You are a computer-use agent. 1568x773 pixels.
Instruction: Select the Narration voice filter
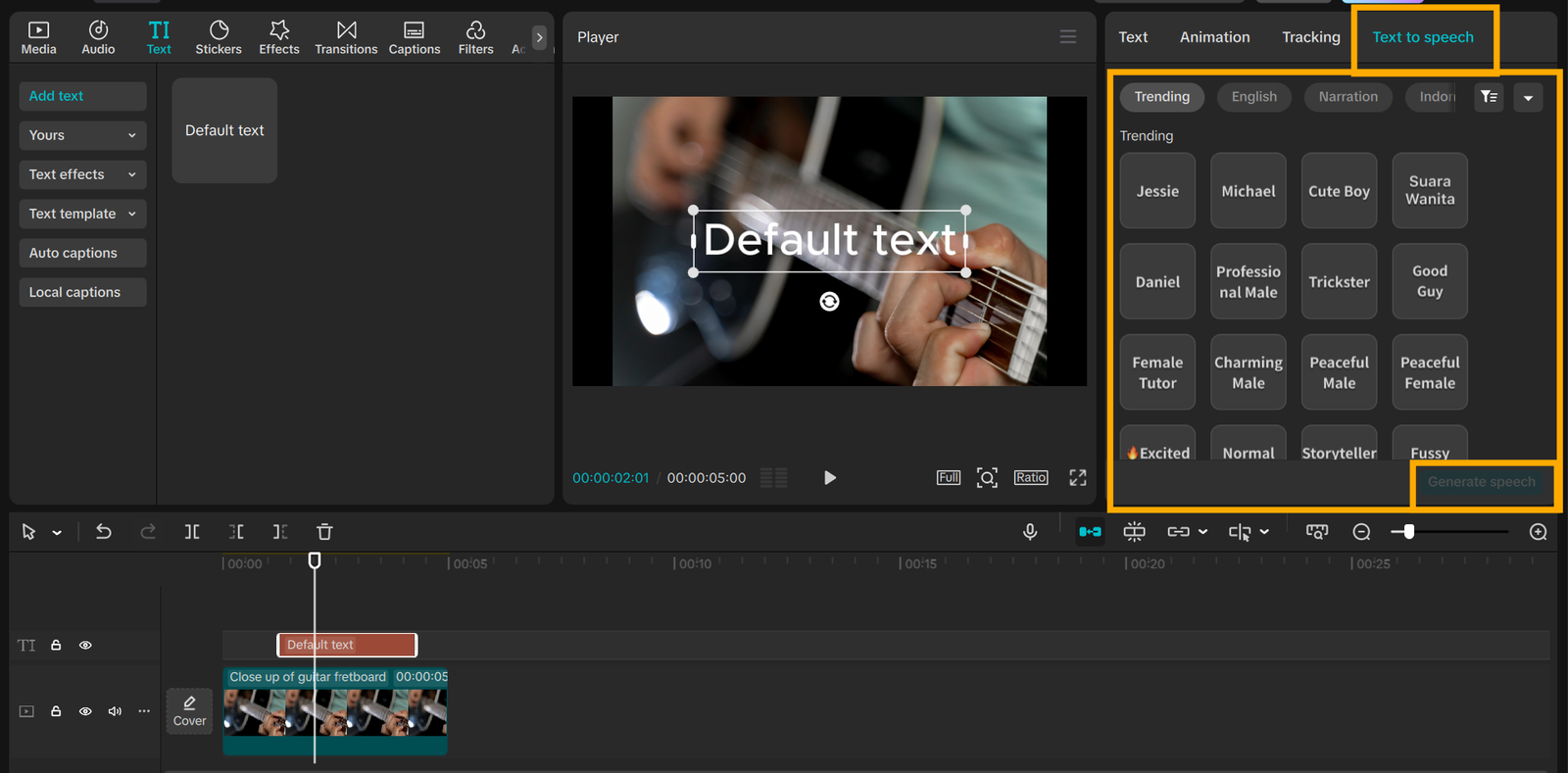click(x=1347, y=96)
